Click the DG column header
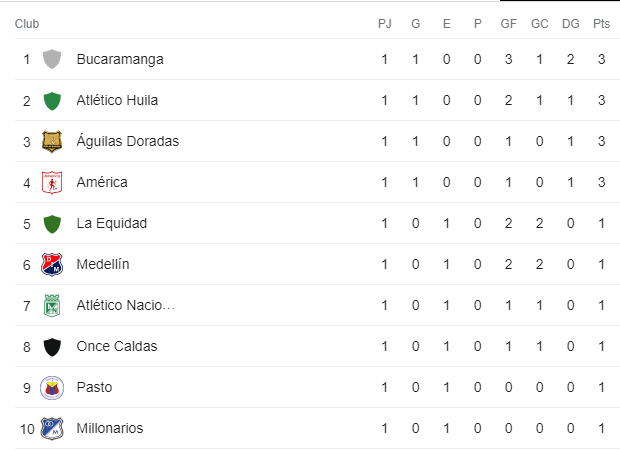620x451 pixels. pyautogui.click(x=570, y=23)
